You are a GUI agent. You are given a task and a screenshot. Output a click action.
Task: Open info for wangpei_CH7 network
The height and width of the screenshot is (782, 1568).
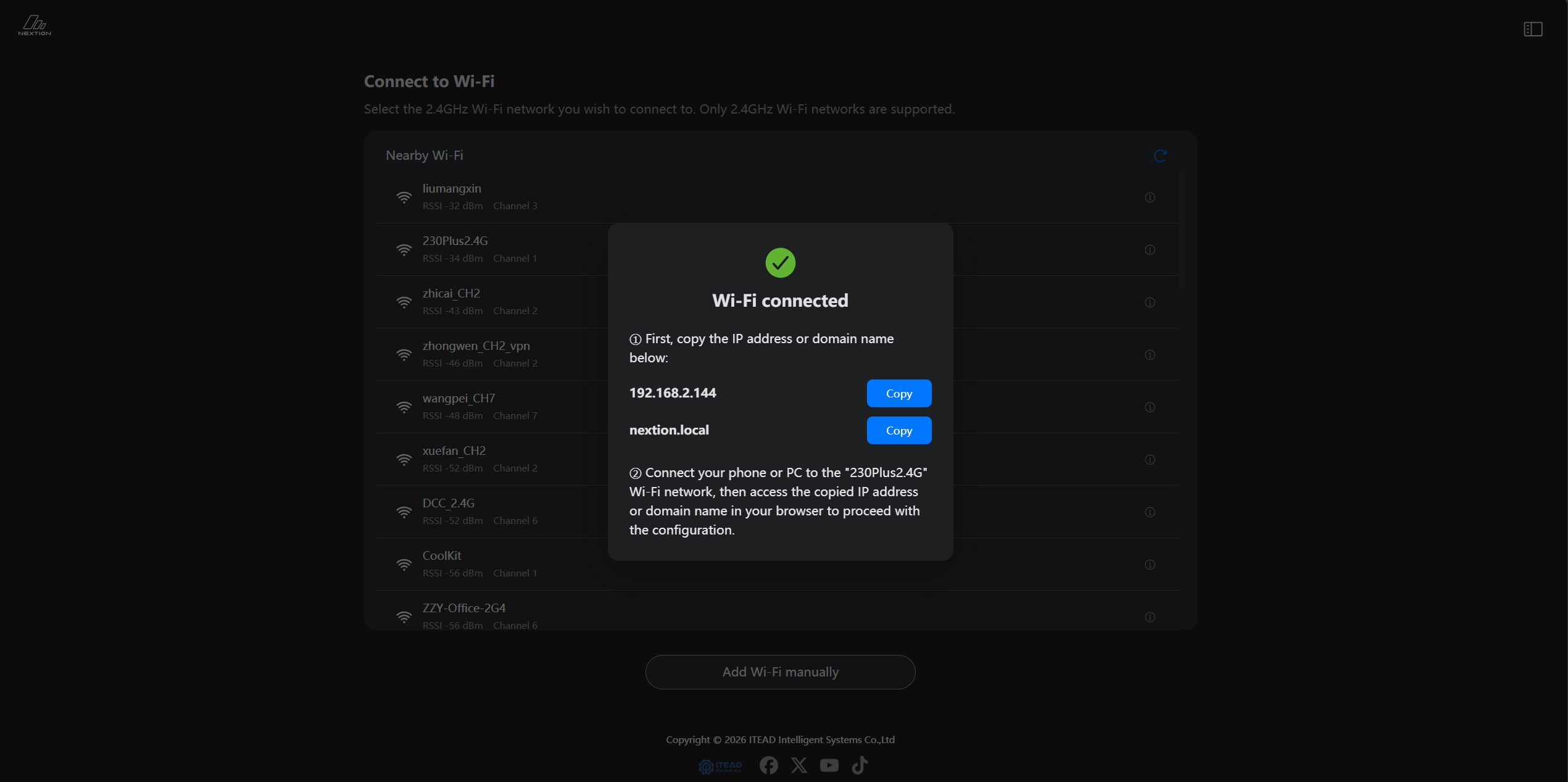tap(1150, 407)
